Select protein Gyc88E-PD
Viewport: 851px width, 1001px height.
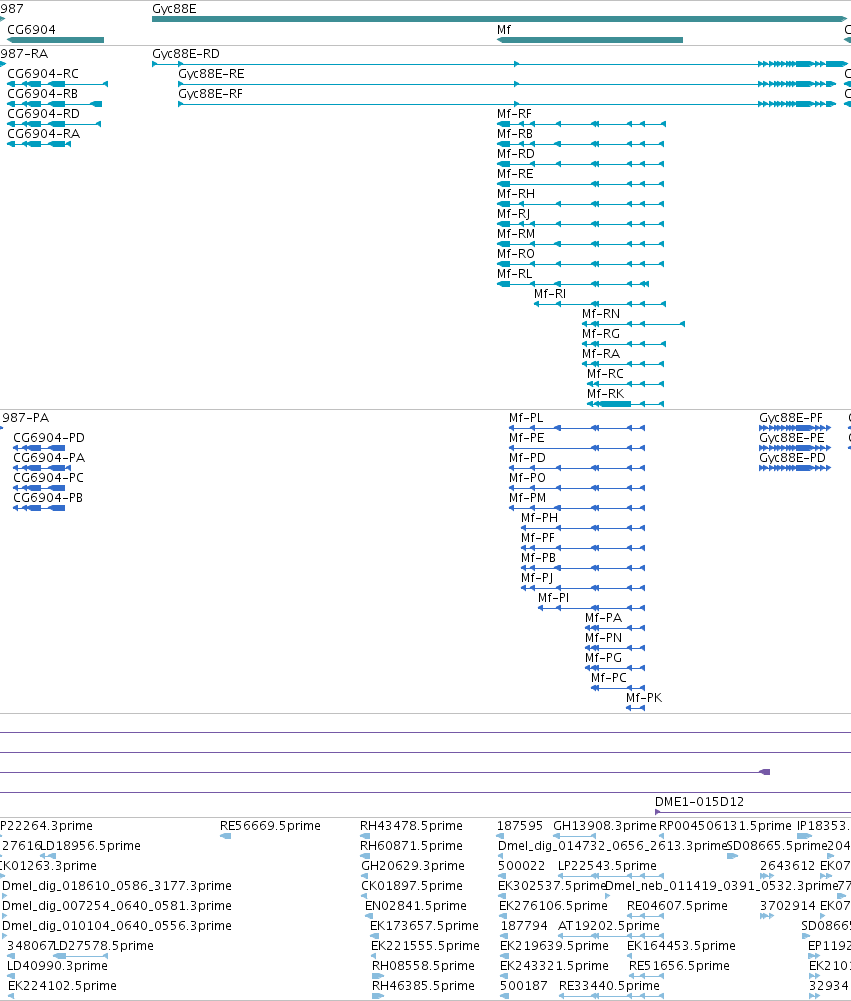coord(792,458)
